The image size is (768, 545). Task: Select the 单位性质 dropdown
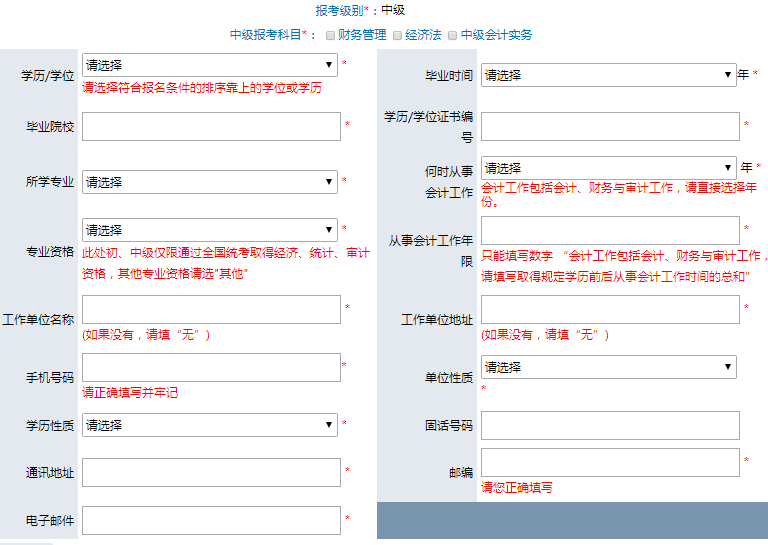coord(608,367)
